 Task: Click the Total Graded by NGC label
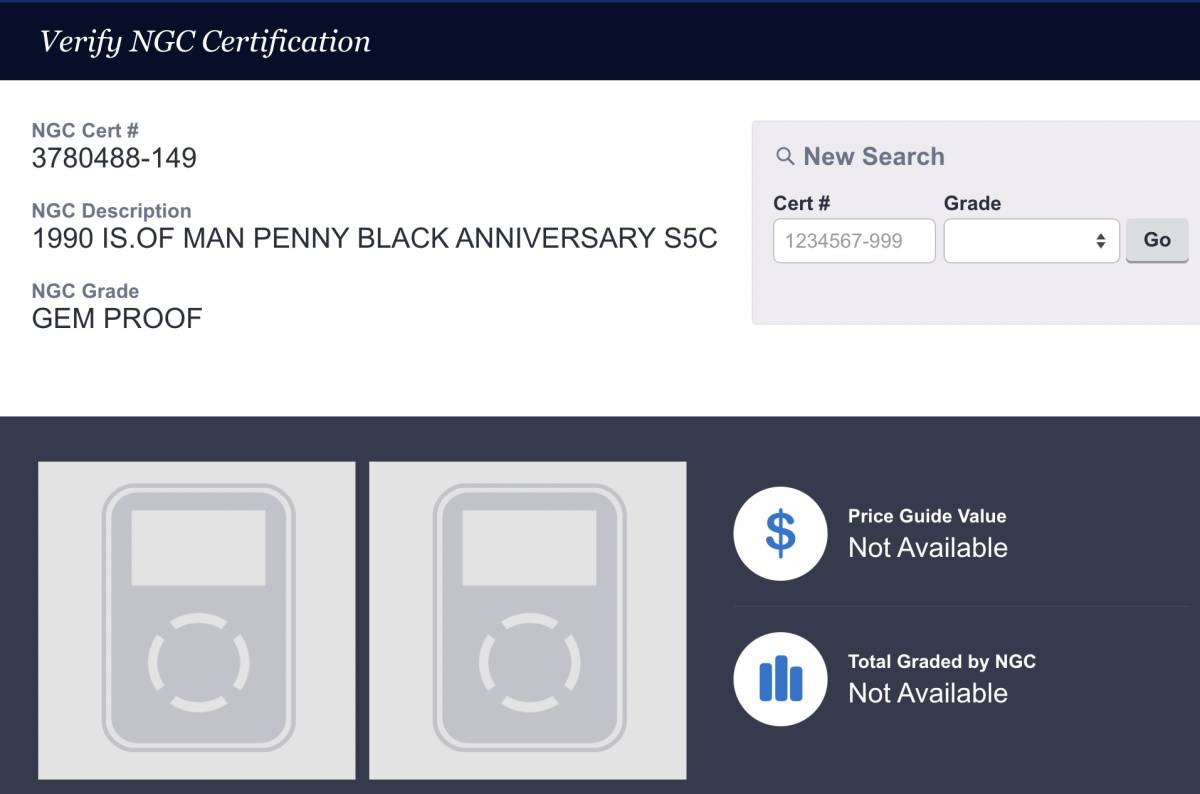click(x=942, y=661)
